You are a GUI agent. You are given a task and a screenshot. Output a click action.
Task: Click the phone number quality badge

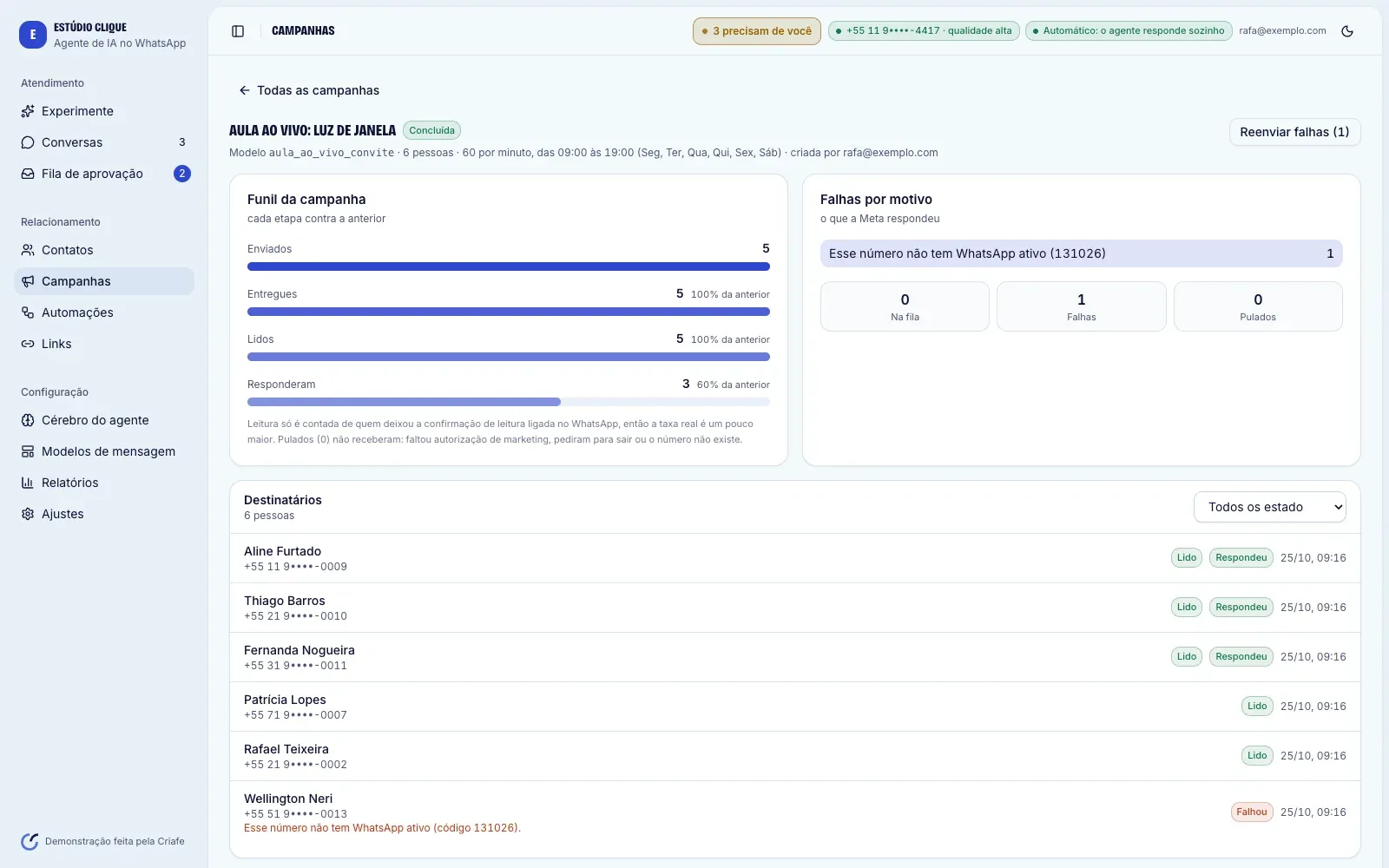coord(923,31)
